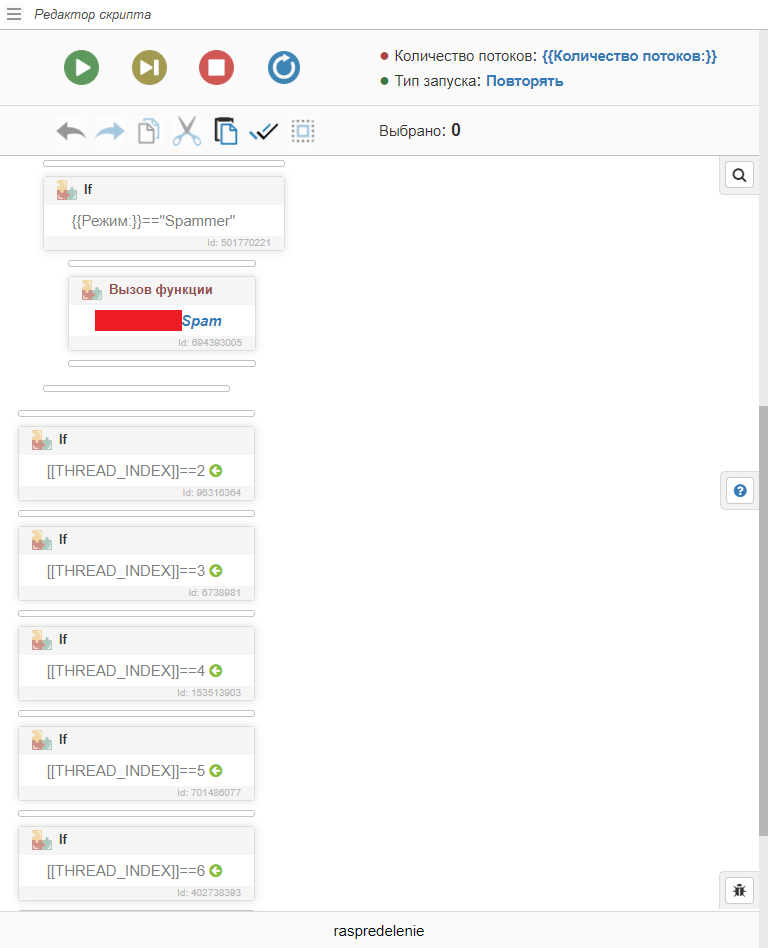
Task: Open search with magnifier button
Action: tap(739, 175)
